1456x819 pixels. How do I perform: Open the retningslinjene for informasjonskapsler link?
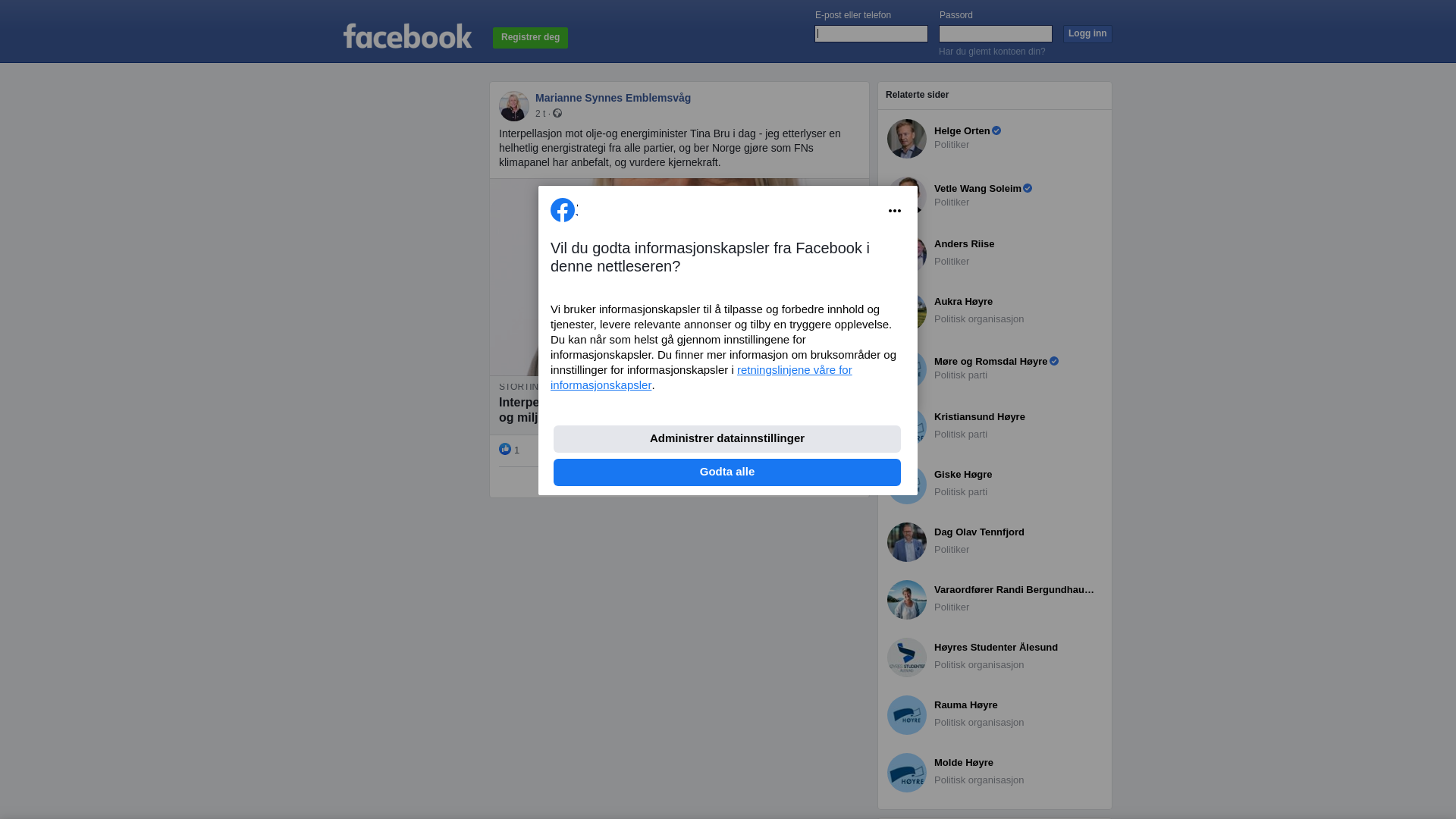tap(701, 378)
